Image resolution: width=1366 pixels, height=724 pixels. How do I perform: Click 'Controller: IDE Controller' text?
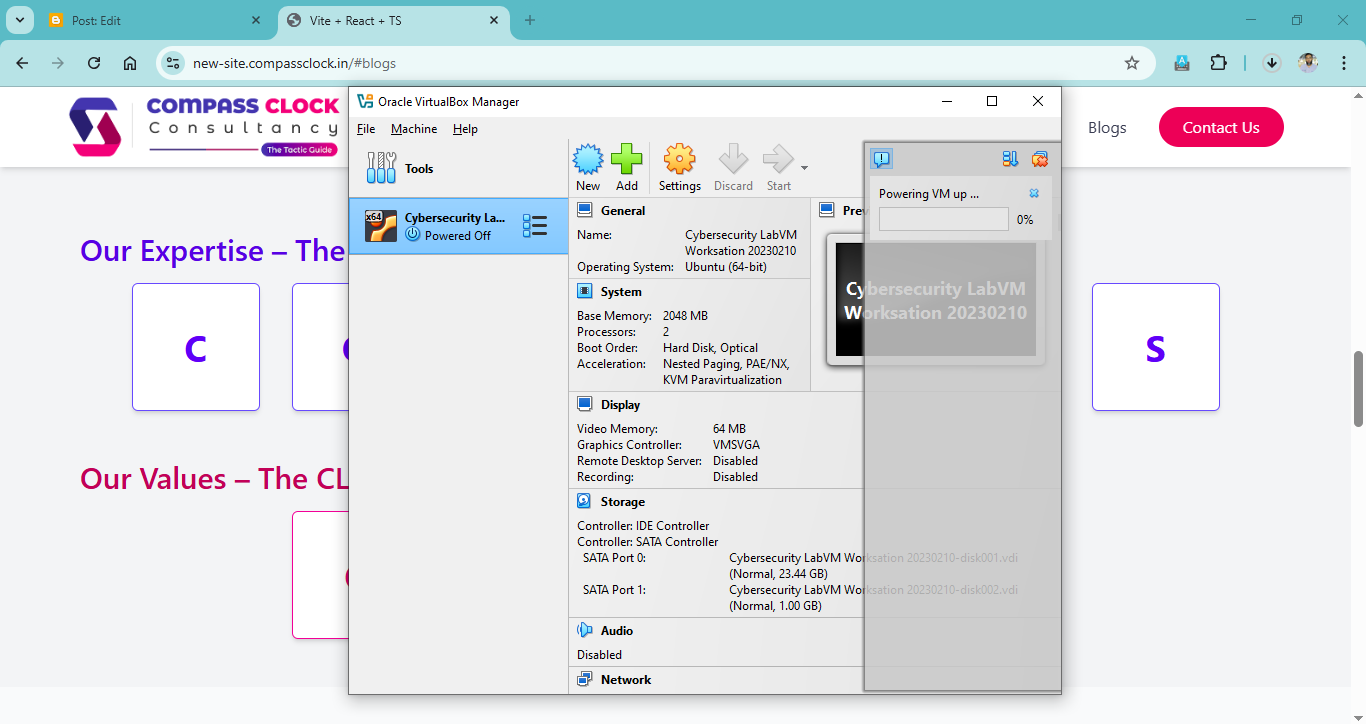click(643, 526)
